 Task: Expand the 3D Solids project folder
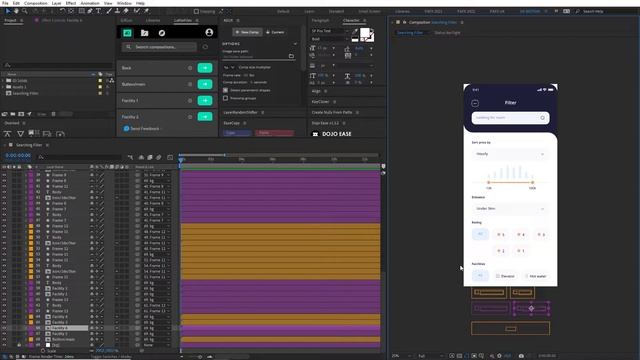3,81
